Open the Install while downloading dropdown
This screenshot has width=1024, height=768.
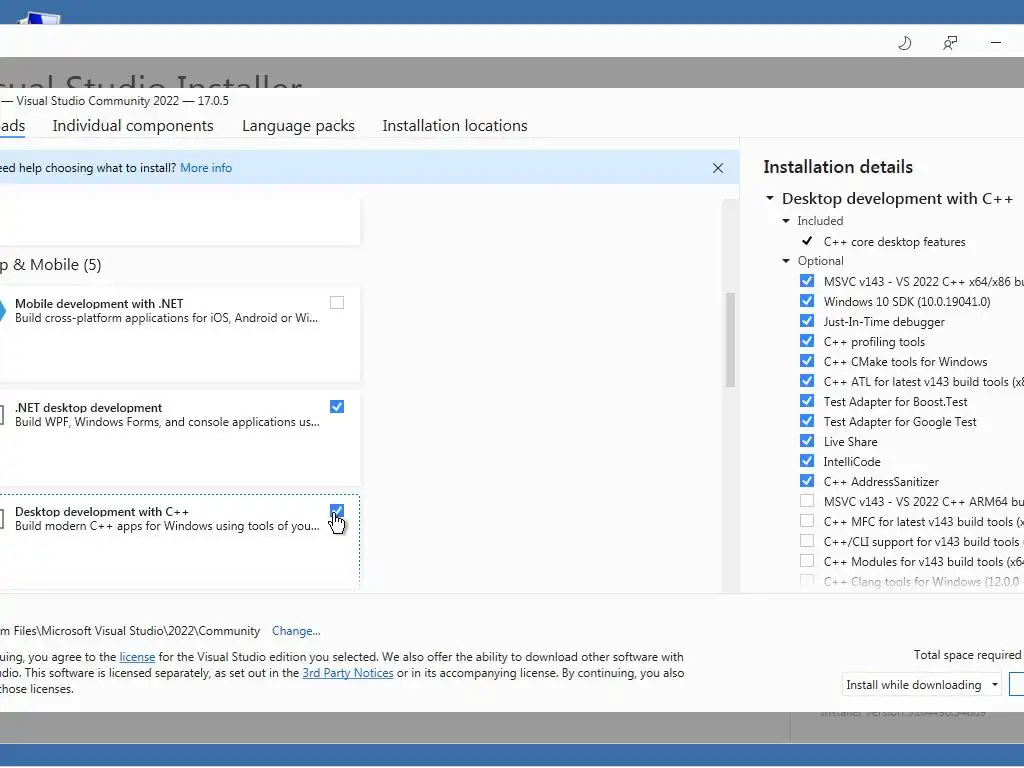pos(921,684)
